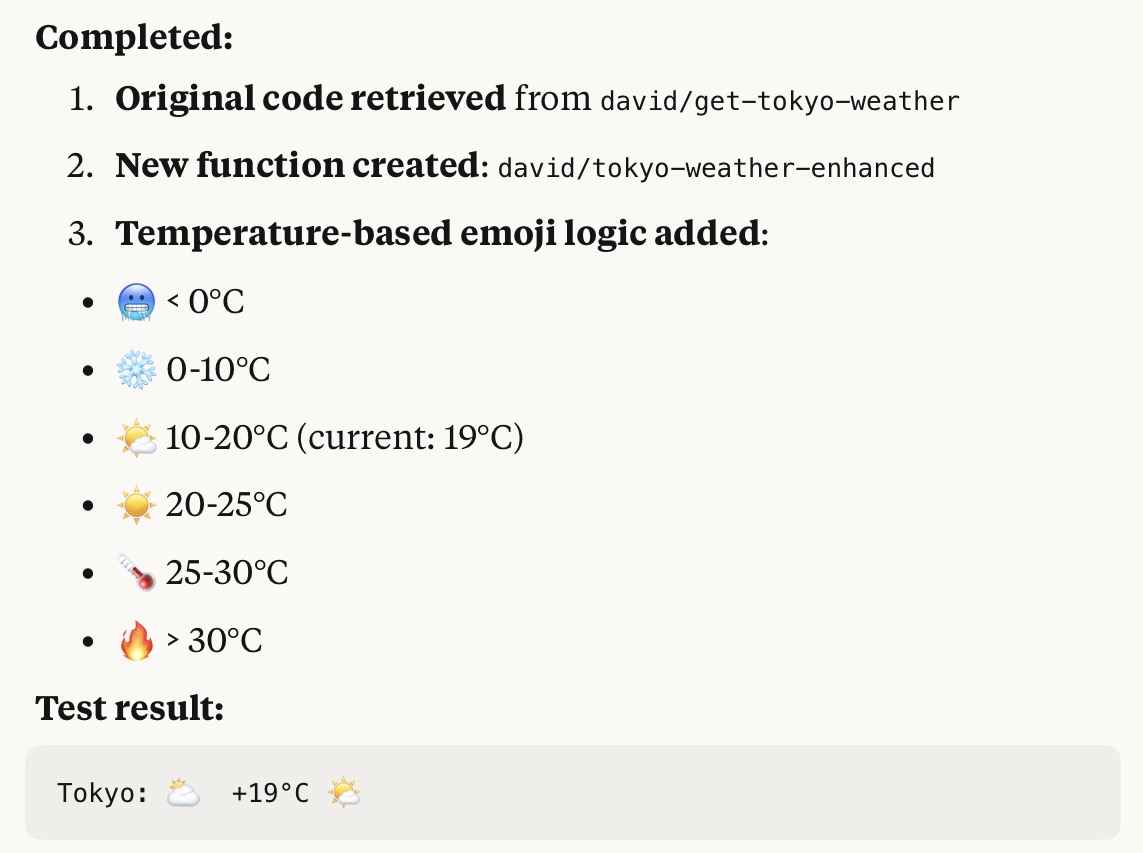Viewport: 1143px width, 853px height.
Task: Click the (current: 19°C) text
Action: (410, 437)
